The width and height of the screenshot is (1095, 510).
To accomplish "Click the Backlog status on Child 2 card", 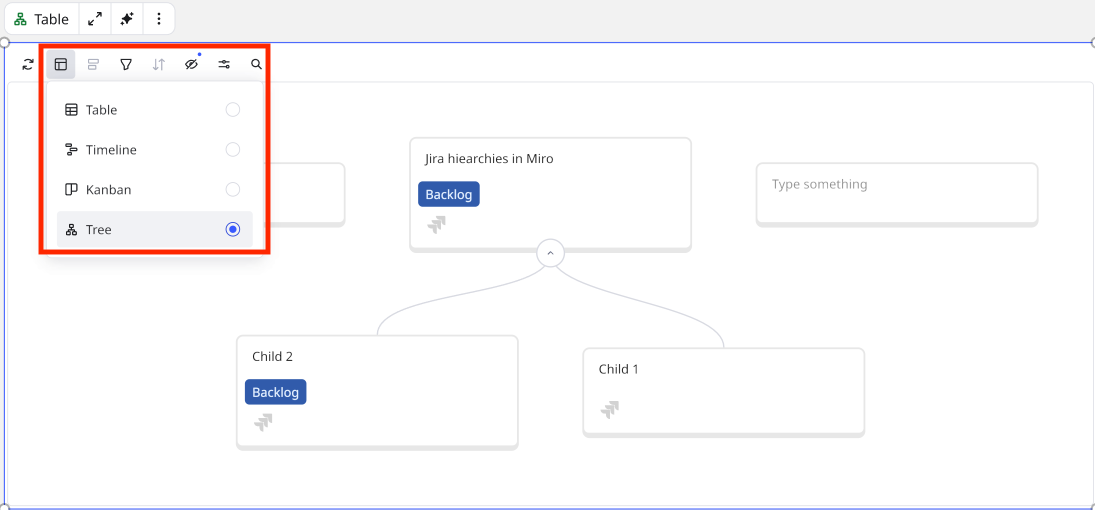I will point(275,392).
